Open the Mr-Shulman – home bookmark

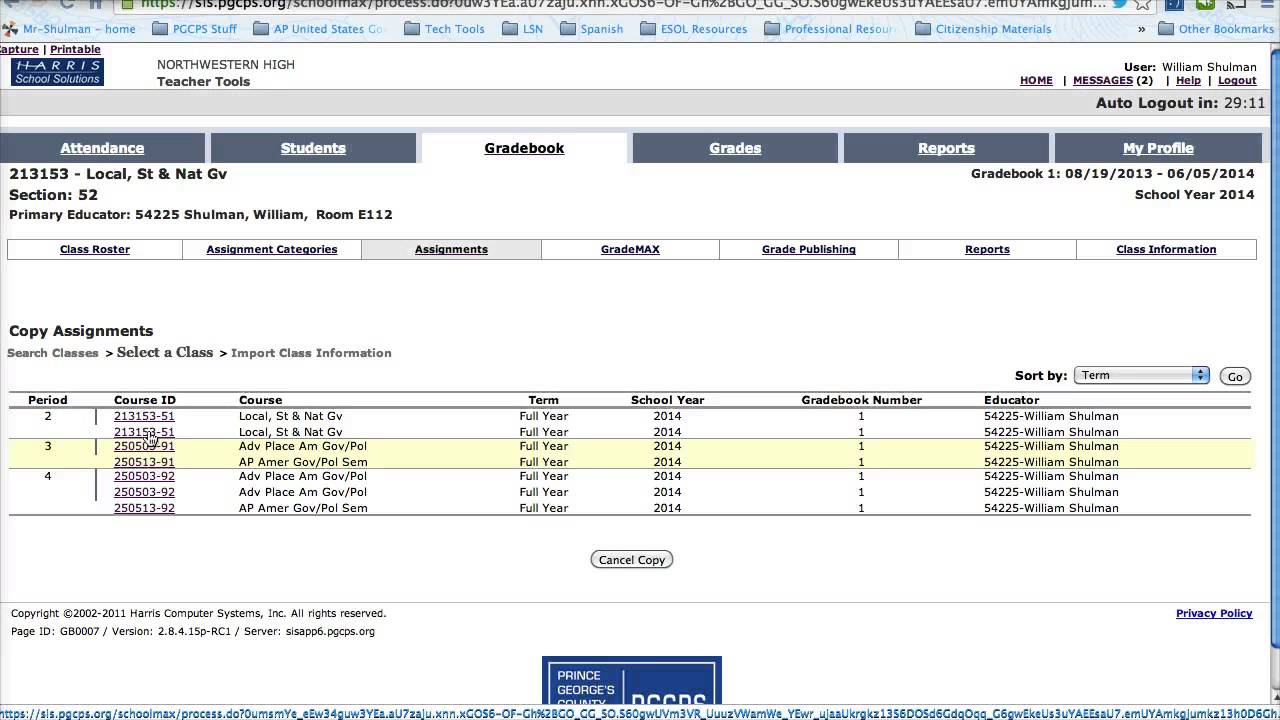pos(70,29)
